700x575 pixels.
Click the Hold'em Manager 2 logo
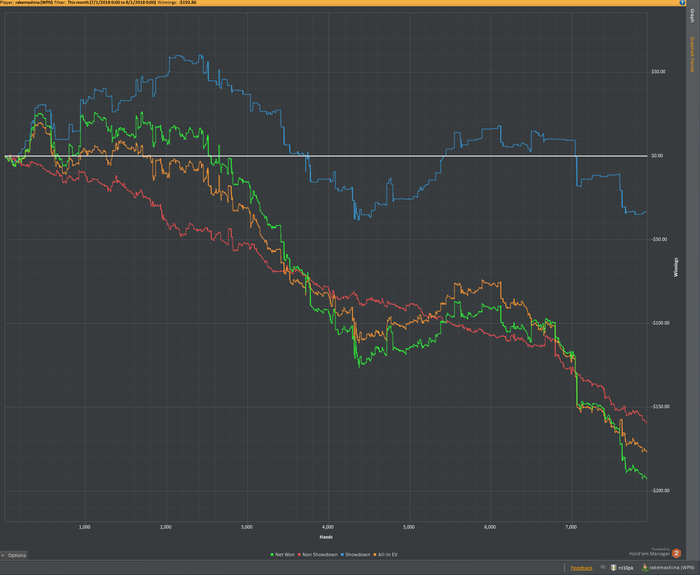[676, 554]
